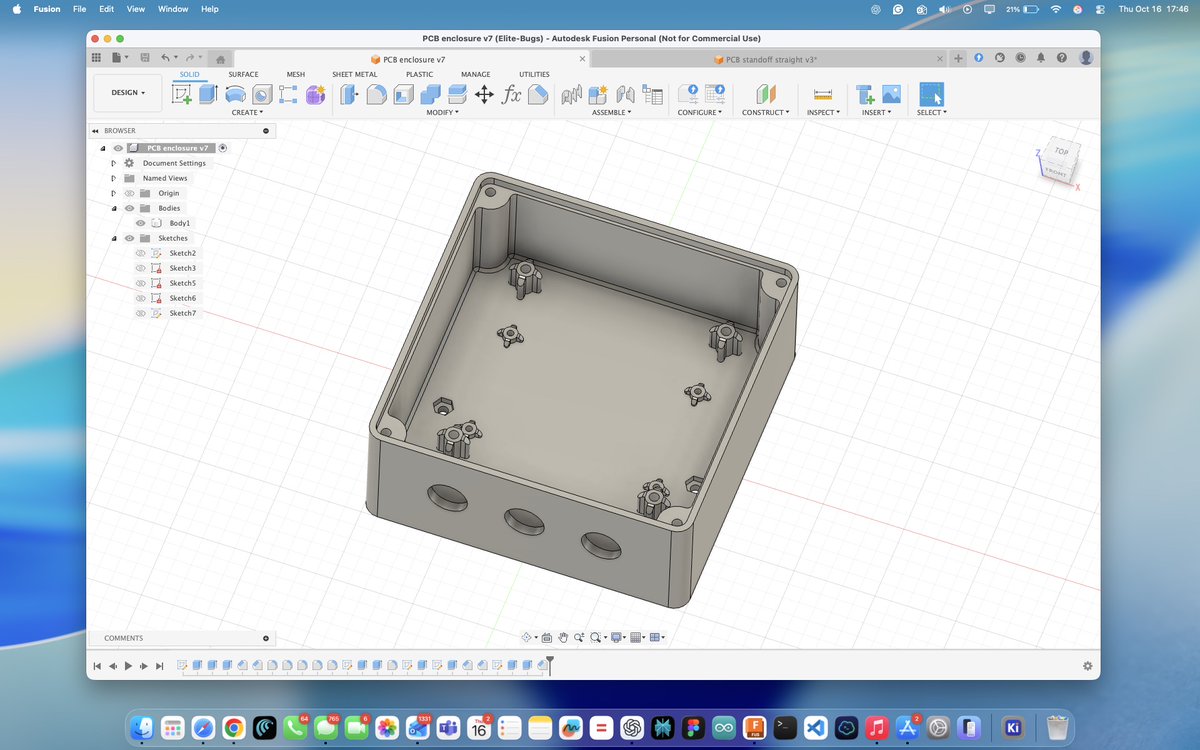
Task: Click the Pan hand icon in navigation bar
Action: (563, 637)
